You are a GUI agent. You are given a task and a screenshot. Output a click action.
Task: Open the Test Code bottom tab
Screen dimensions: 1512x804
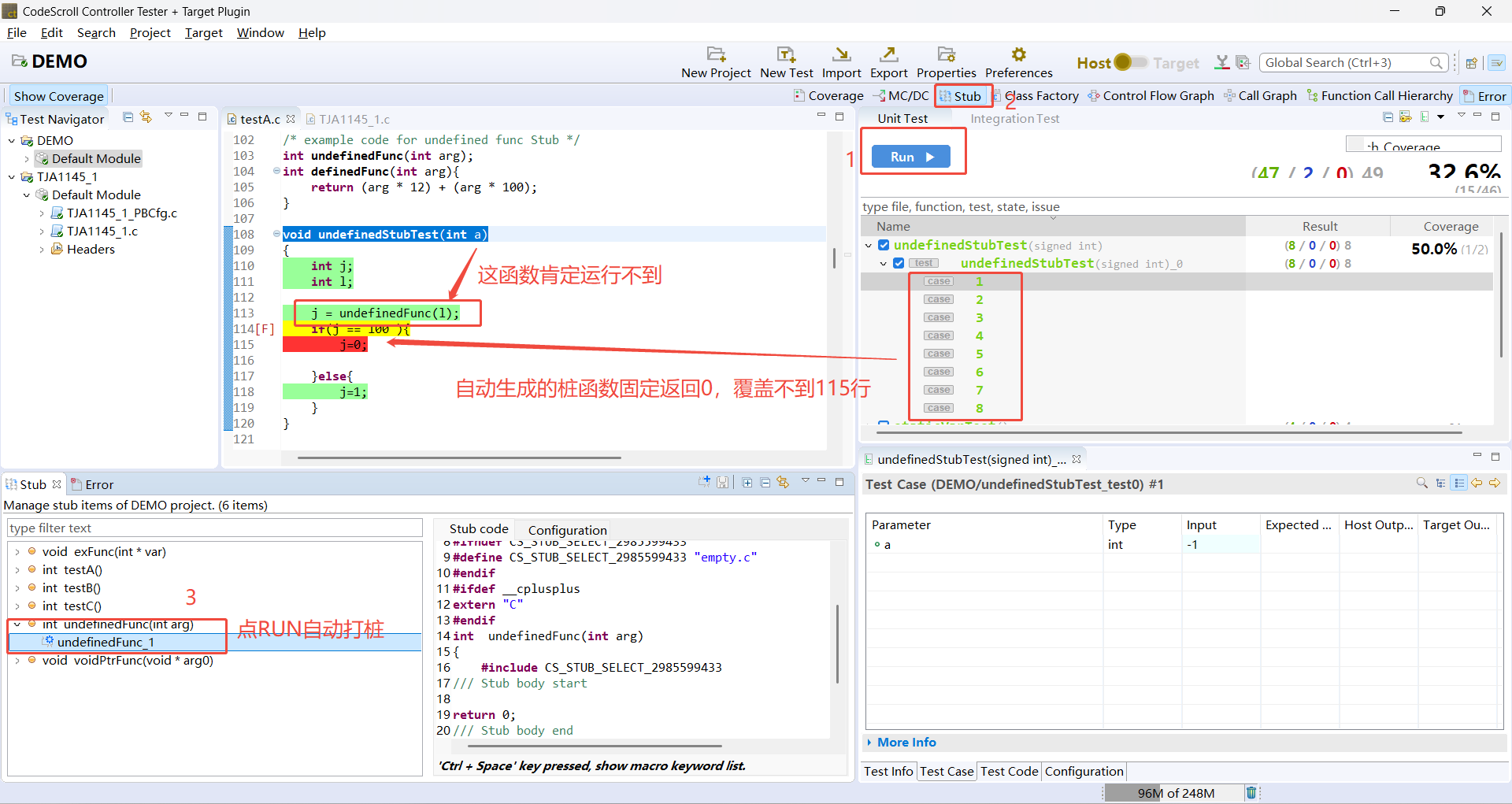coord(1009,772)
